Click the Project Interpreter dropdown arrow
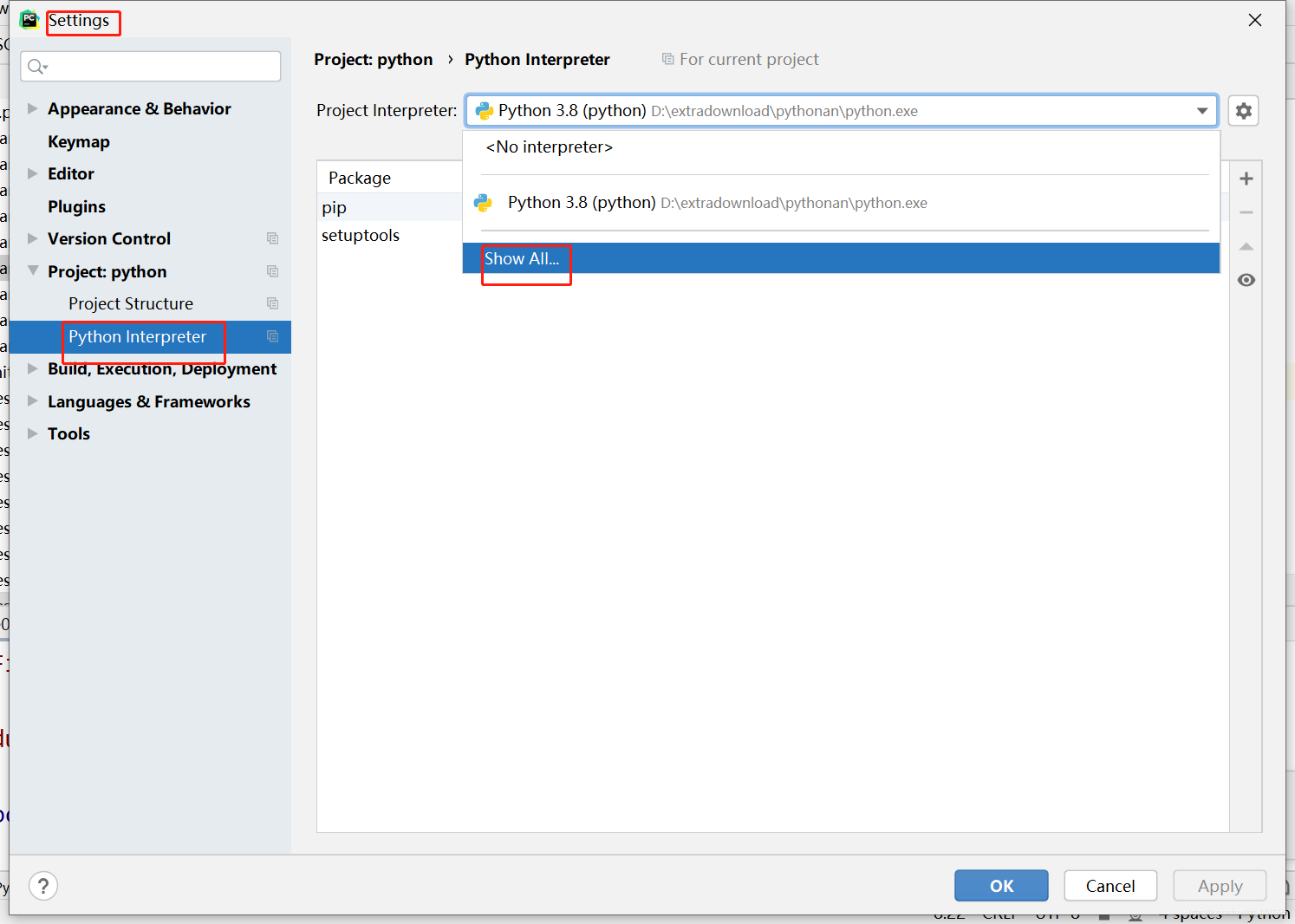The height and width of the screenshot is (924, 1295). click(x=1202, y=111)
